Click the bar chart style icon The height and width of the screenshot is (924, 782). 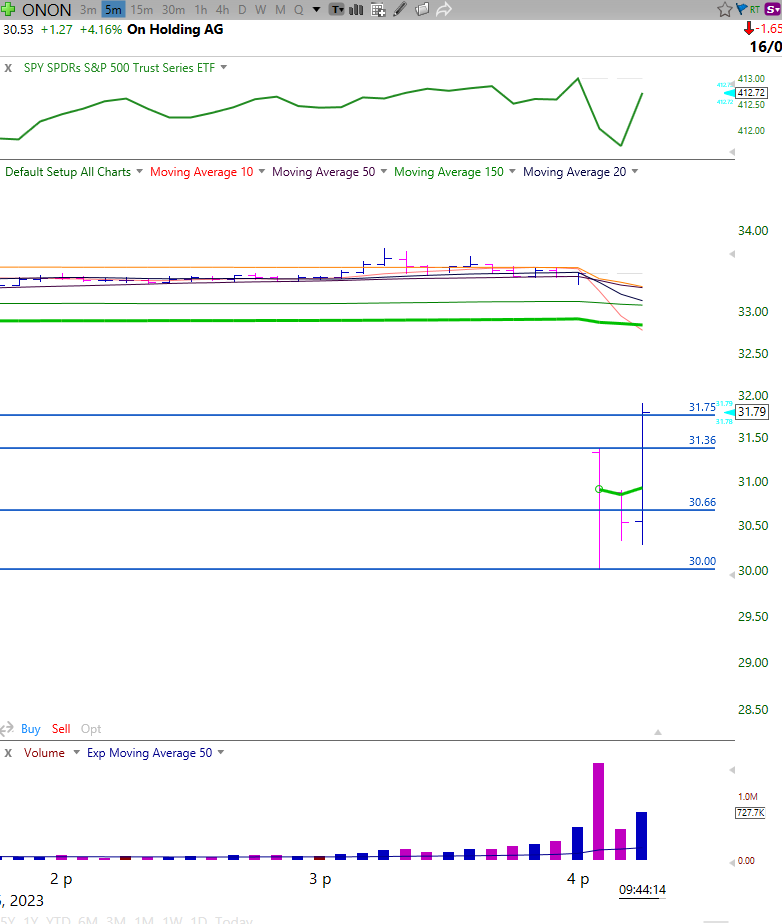(x=356, y=9)
